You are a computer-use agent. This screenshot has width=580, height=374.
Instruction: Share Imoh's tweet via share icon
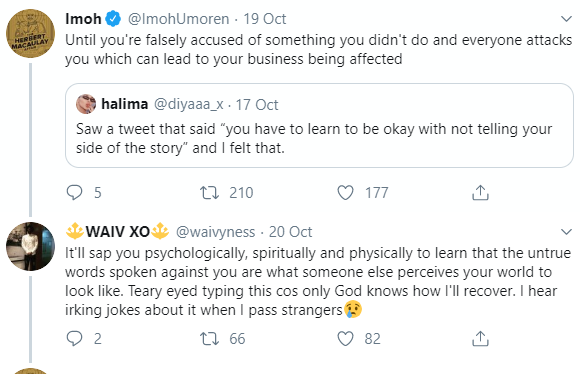[480, 193]
